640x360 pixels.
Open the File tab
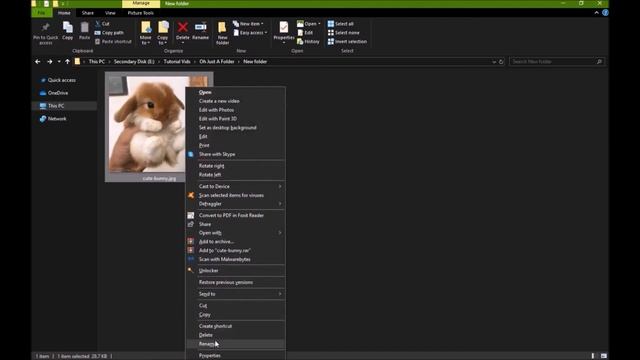click(x=41, y=13)
